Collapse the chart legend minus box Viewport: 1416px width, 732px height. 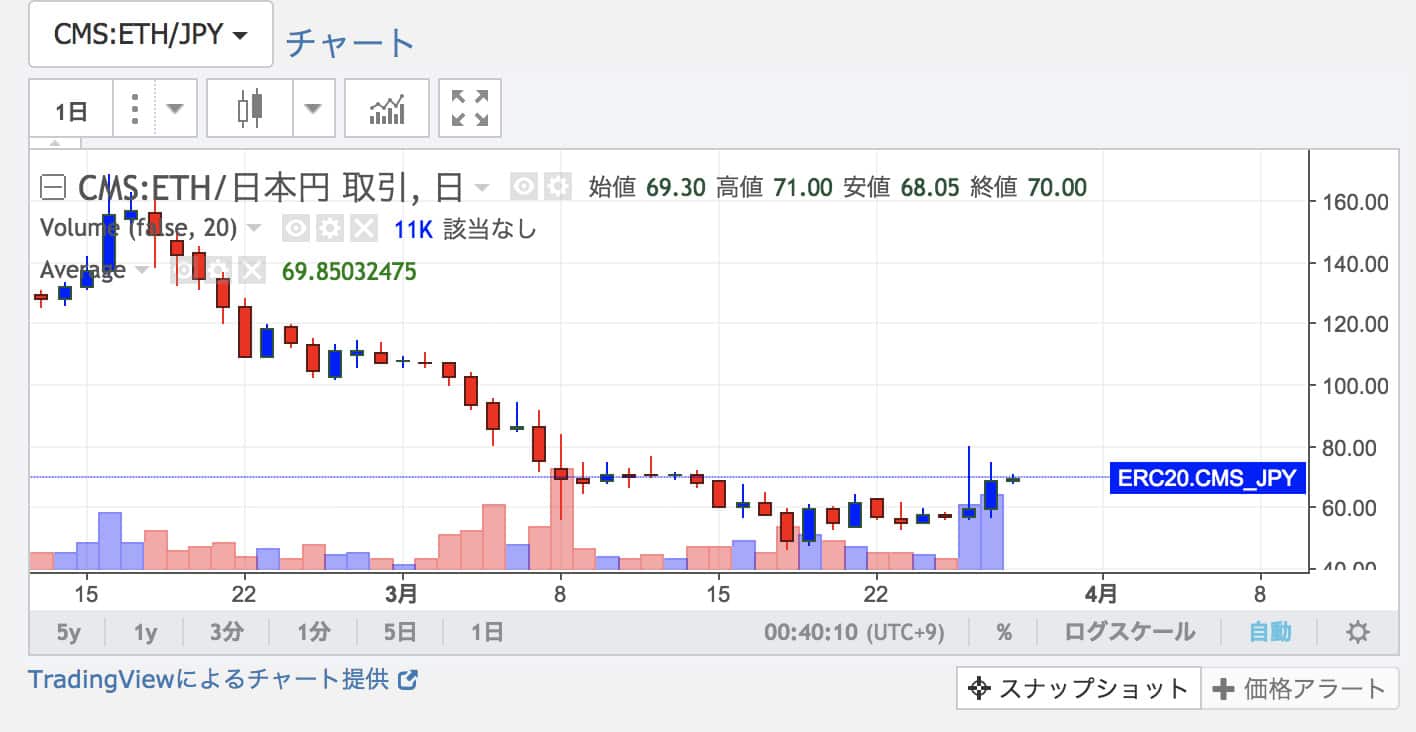click(53, 187)
